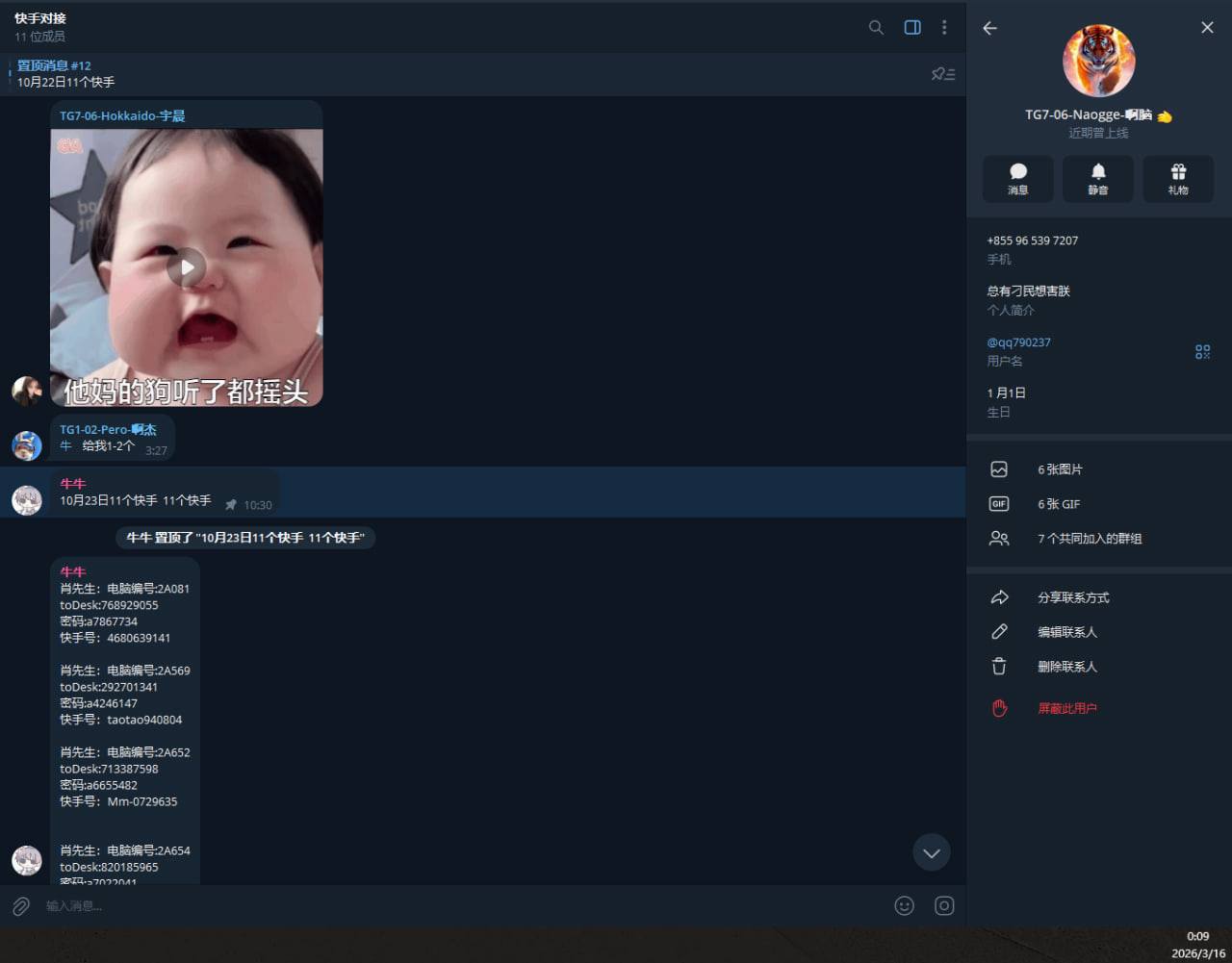Open the tiger profile picture

[x=1098, y=61]
